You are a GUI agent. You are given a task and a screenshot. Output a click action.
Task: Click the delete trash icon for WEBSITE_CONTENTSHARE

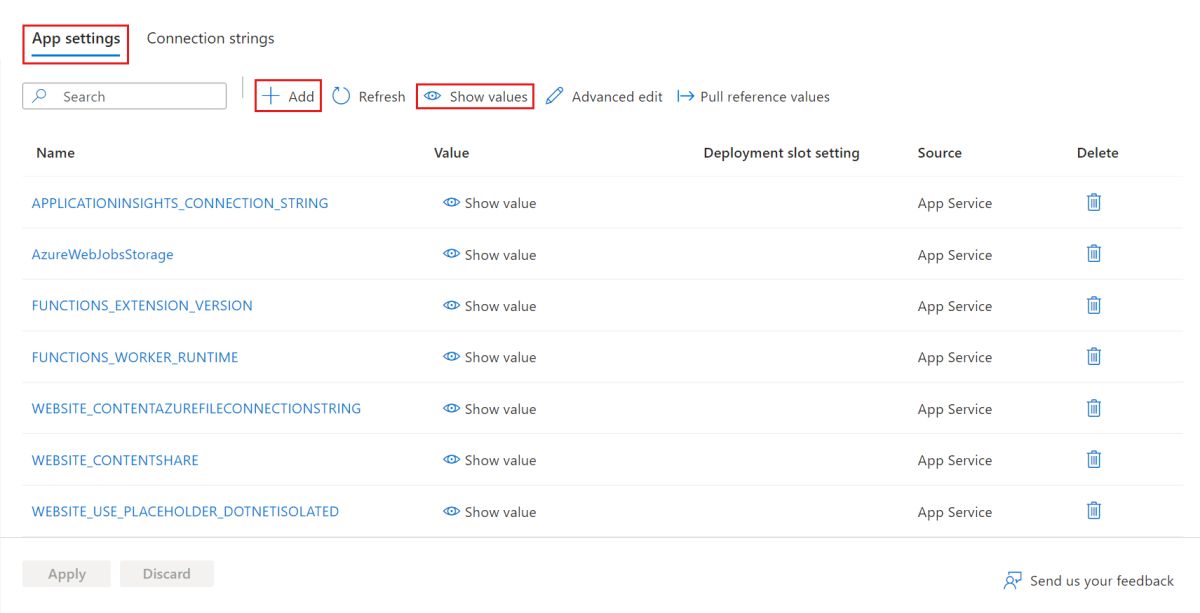1093,459
